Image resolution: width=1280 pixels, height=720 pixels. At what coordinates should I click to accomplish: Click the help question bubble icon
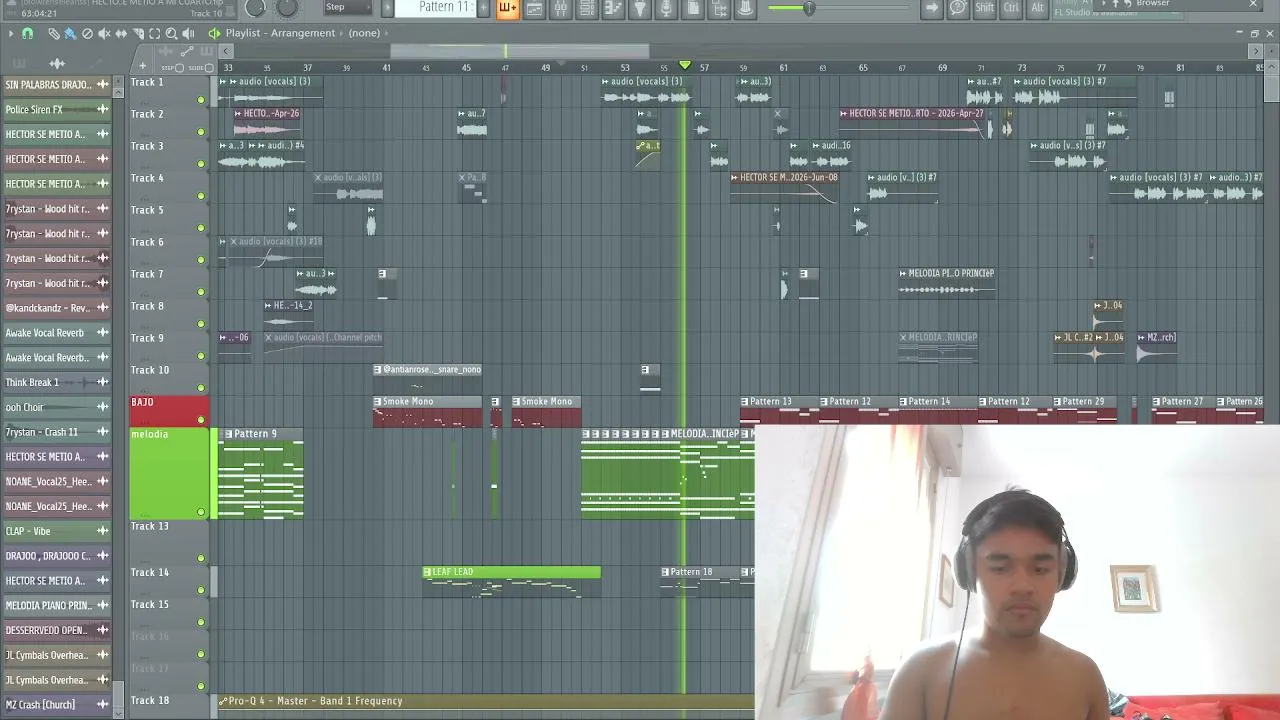pos(958,8)
